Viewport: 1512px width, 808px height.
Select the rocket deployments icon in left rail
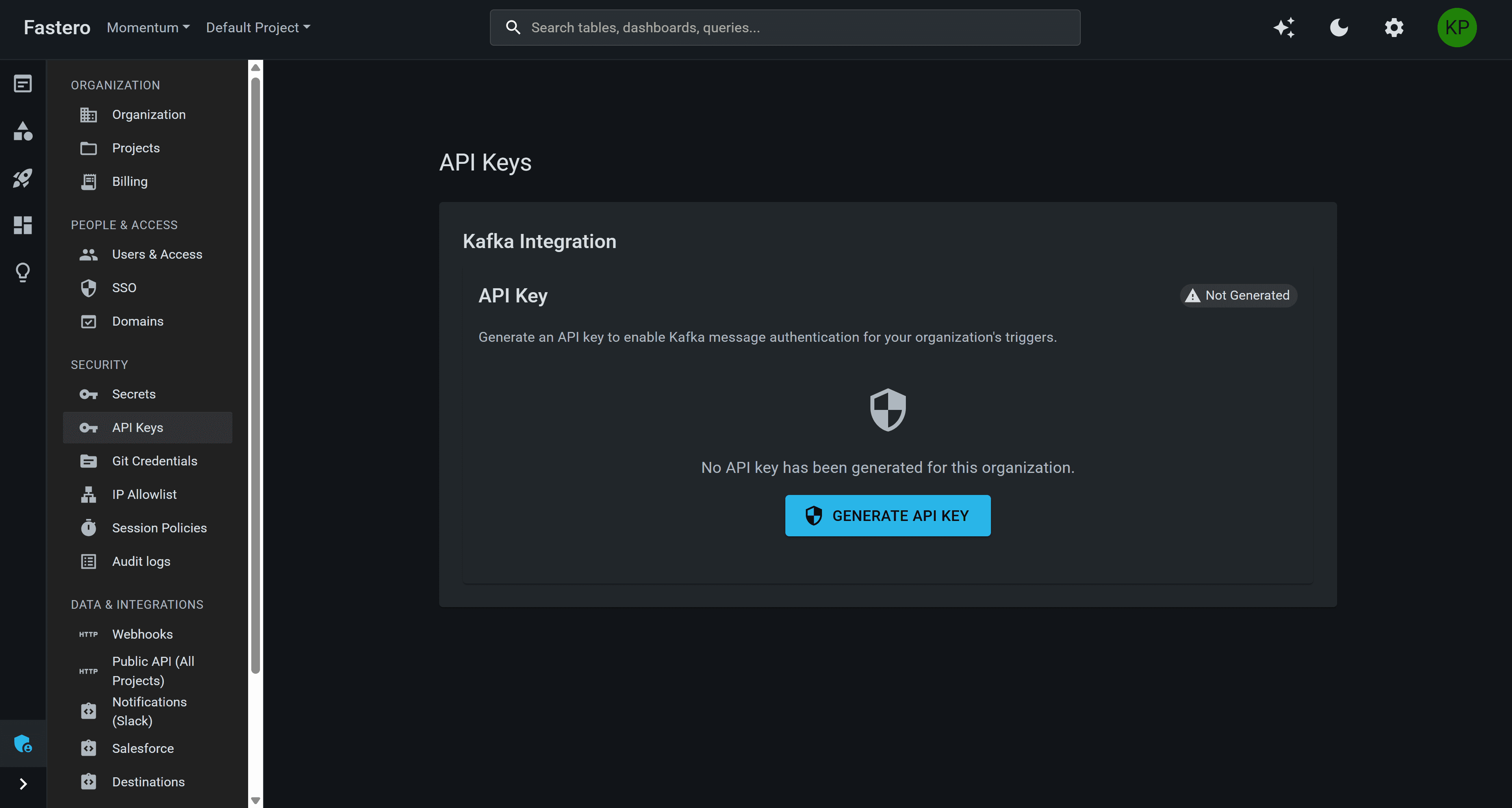pos(22,178)
